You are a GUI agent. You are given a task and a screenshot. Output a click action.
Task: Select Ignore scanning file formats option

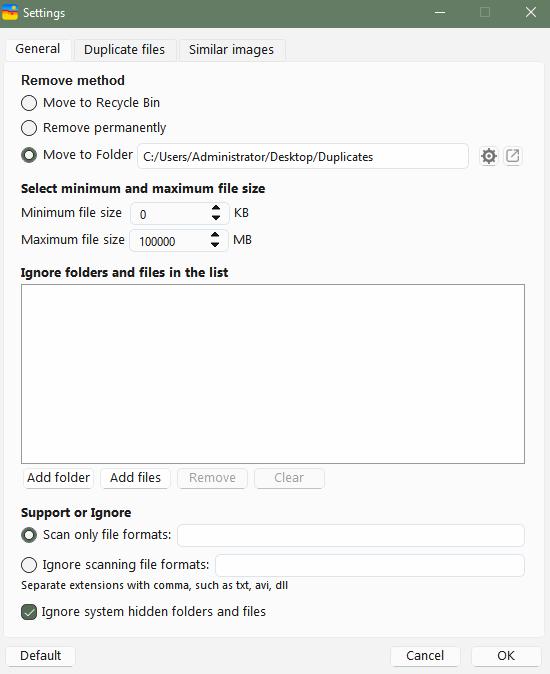tap(29, 565)
